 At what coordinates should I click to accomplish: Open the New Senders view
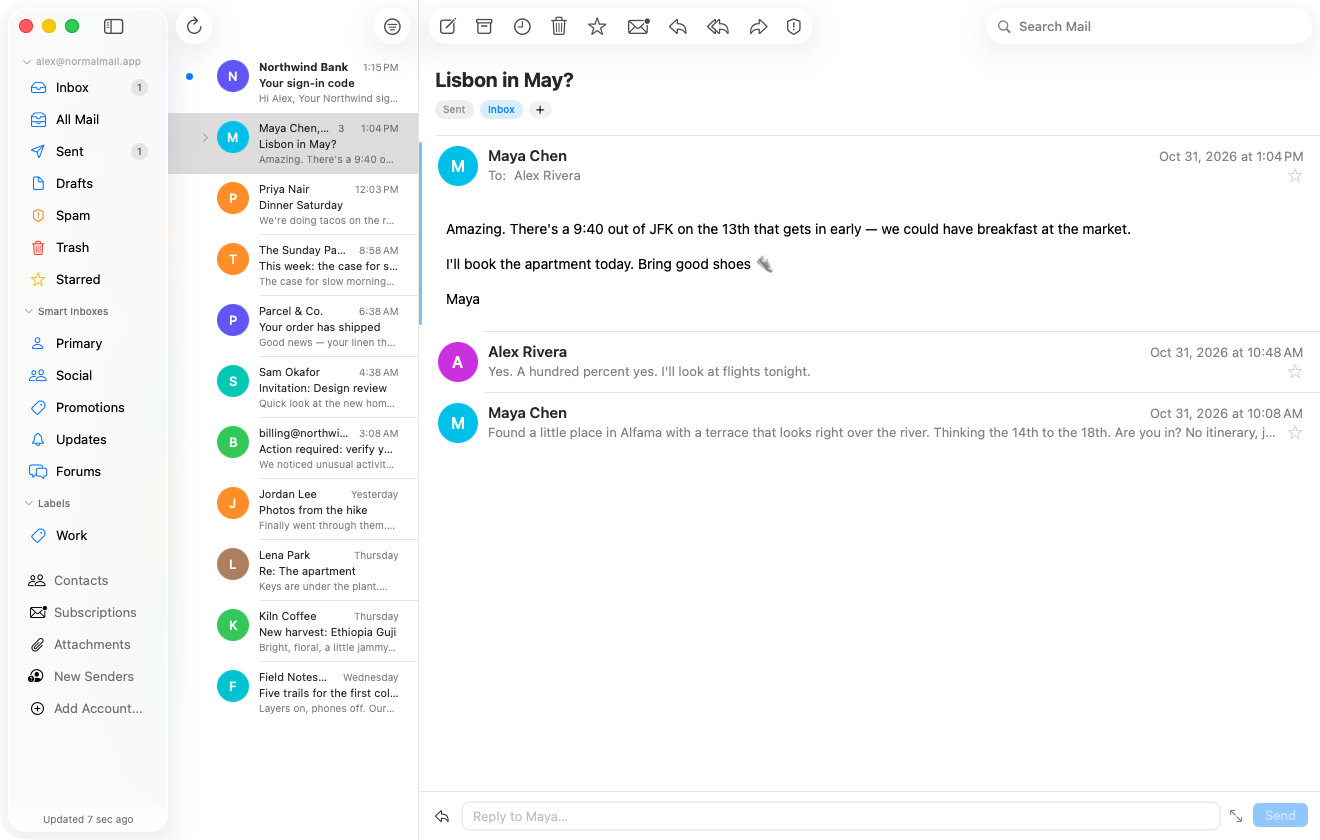coord(88,676)
